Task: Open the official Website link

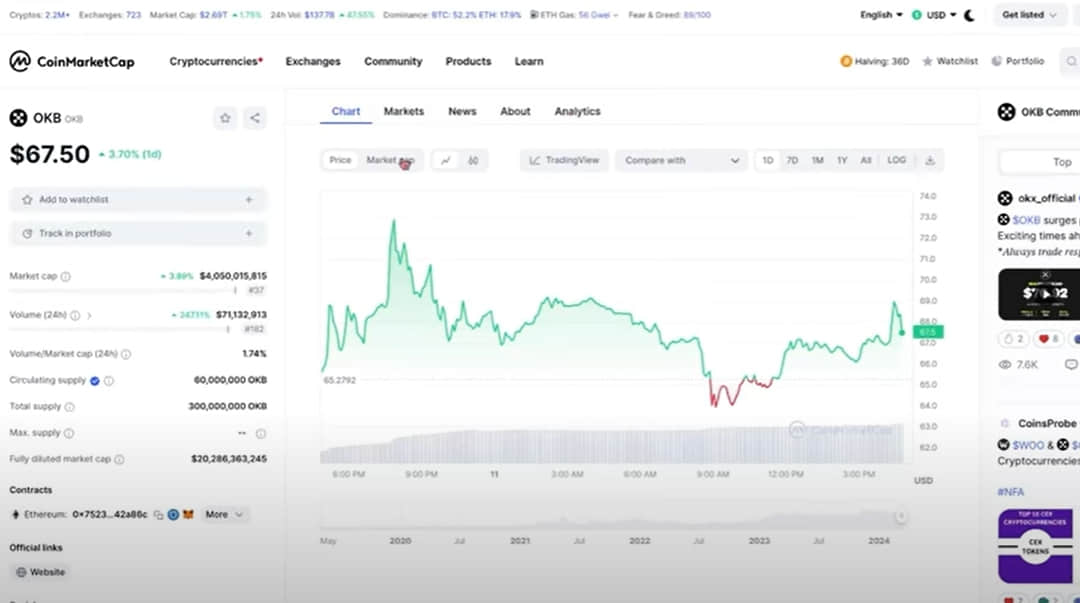Action: tap(41, 572)
